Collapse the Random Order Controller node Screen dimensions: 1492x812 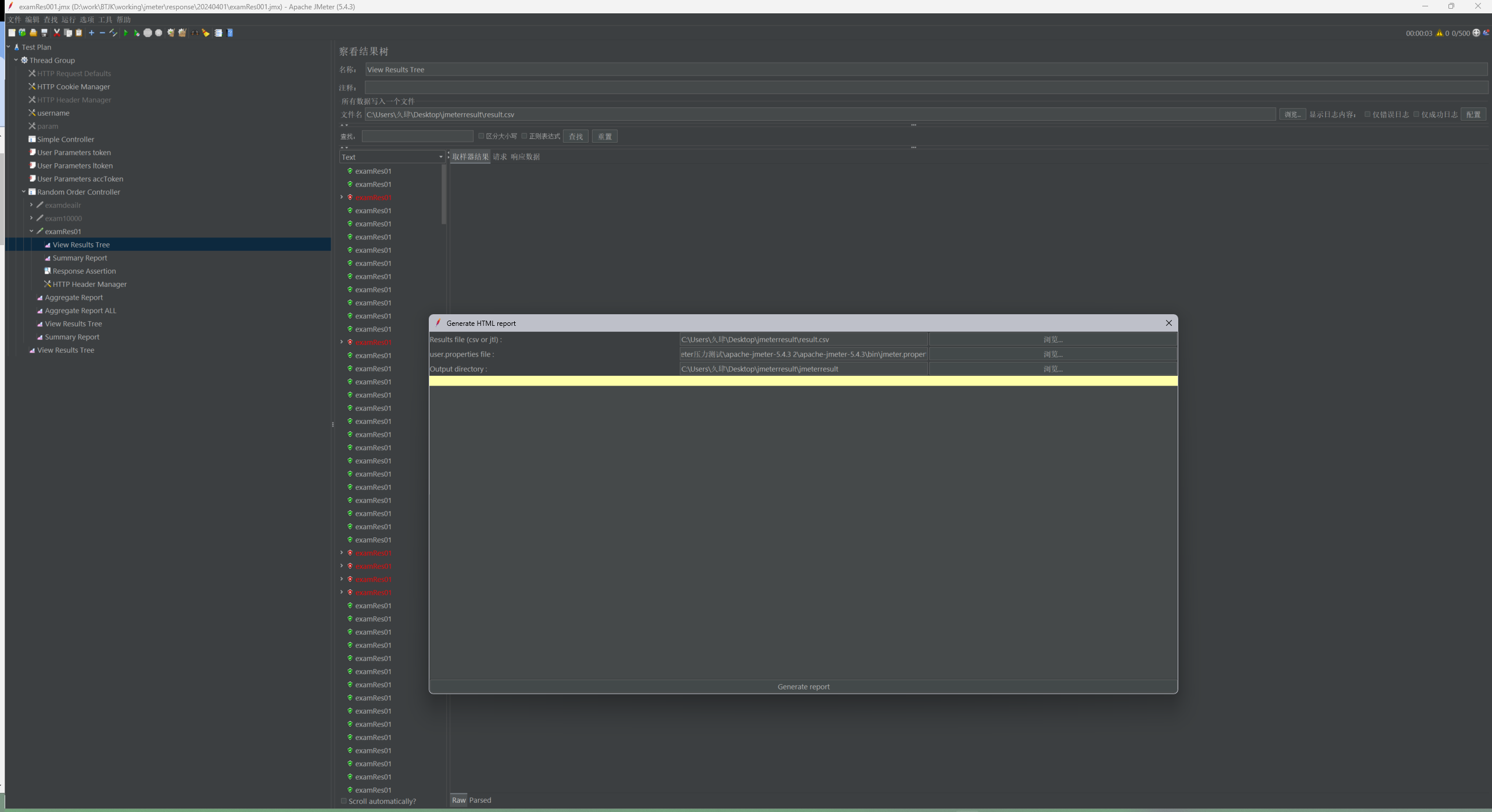(x=24, y=192)
